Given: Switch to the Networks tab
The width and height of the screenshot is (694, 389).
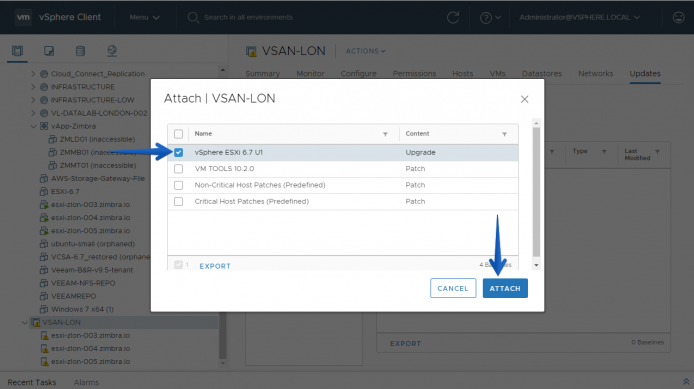Looking at the screenshot, I should click(x=596, y=73).
